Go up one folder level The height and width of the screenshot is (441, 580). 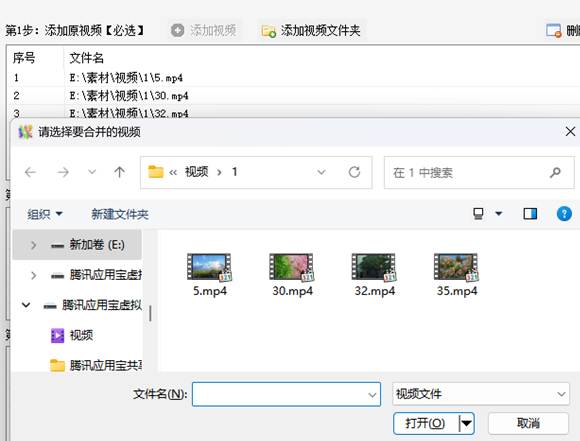pos(119,172)
